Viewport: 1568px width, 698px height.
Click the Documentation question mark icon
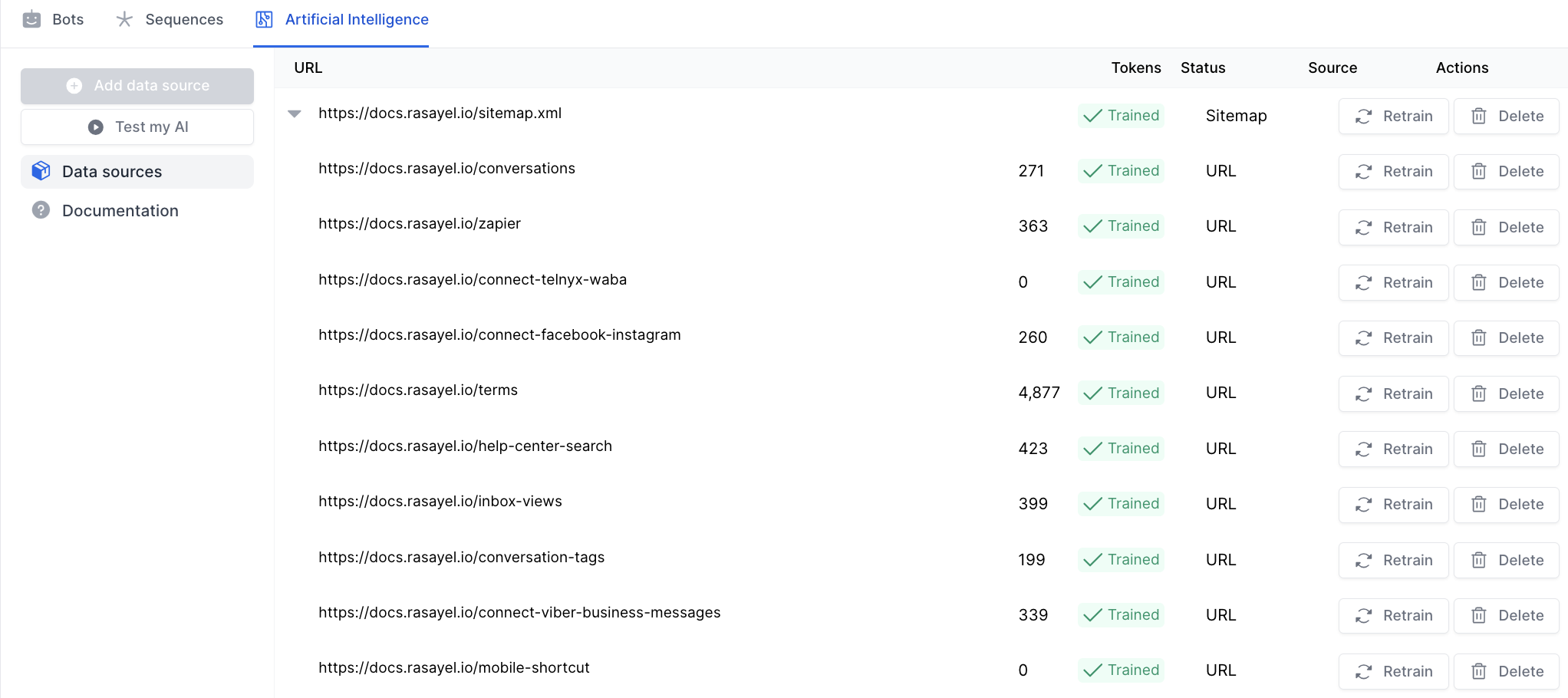(x=41, y=210)
